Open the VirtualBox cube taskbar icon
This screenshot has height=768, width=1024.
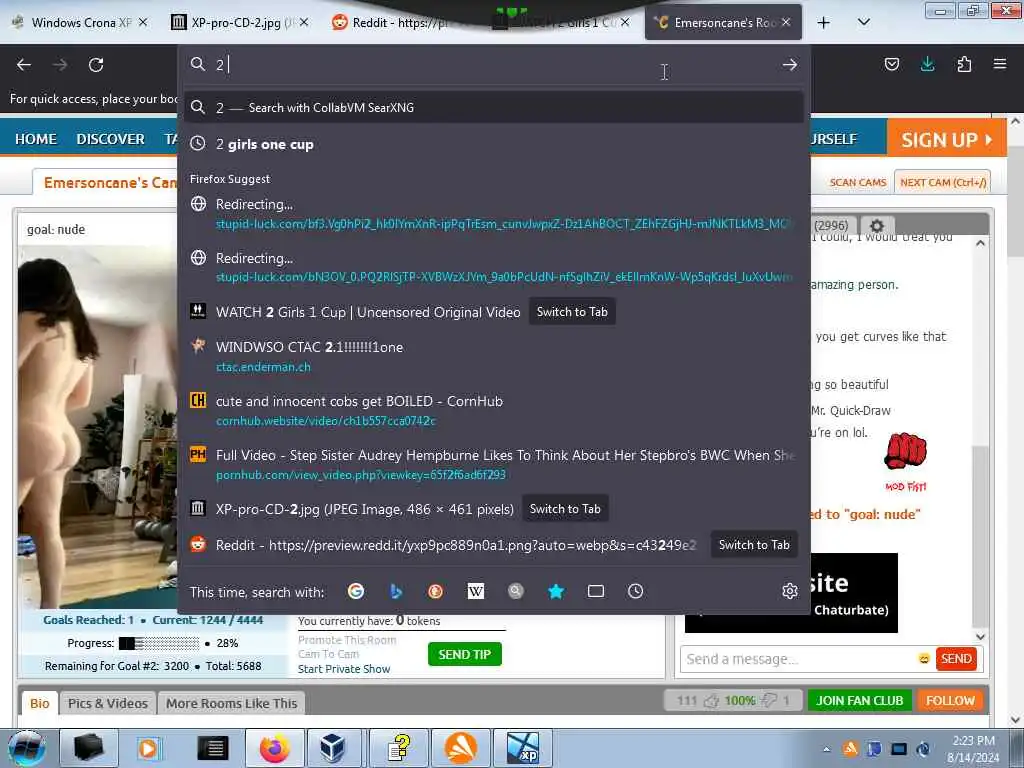[x=332, y=748]
